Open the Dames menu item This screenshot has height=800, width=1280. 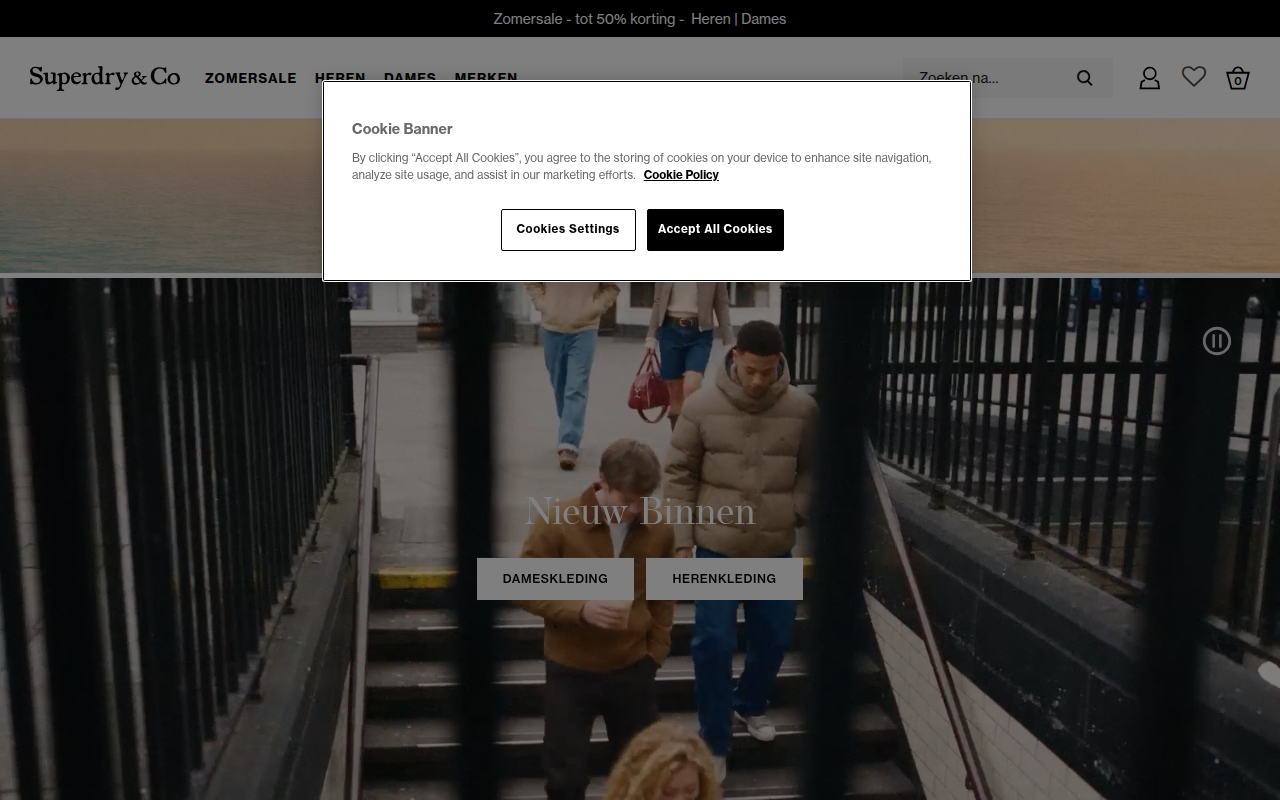pyautogui.click(x=410, y=77)
